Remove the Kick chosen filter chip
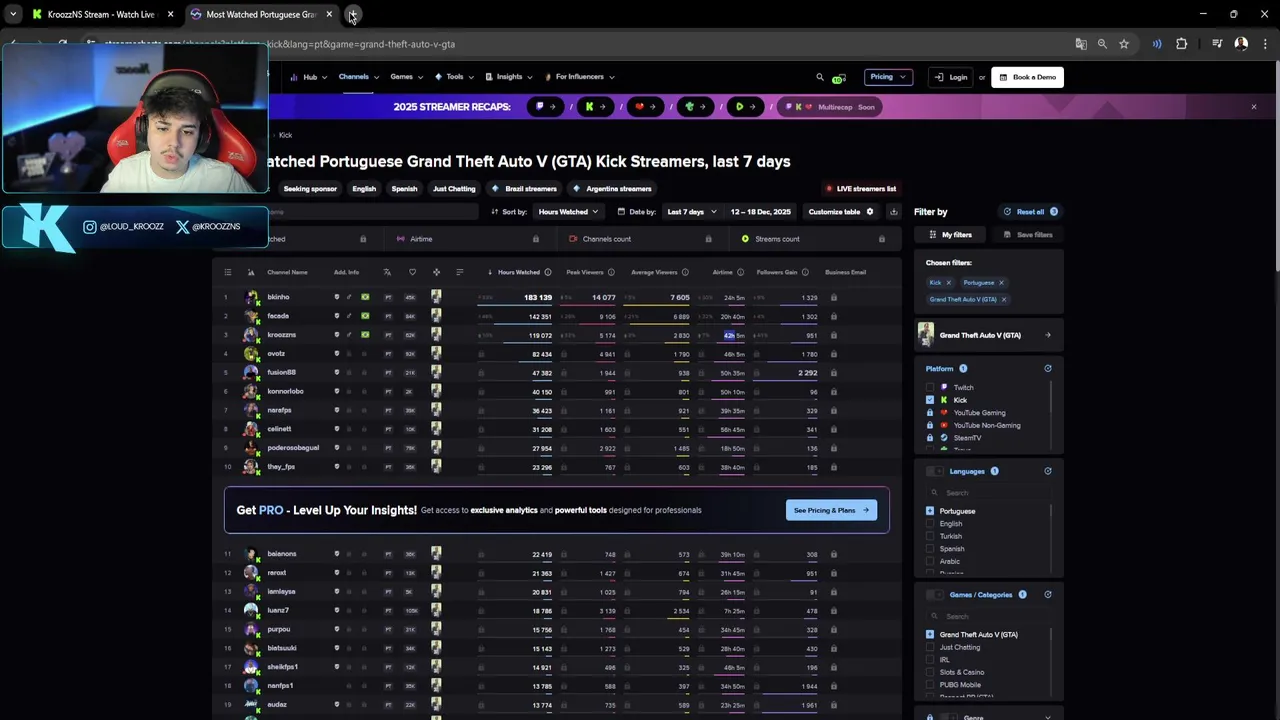 tap(949, 283)
